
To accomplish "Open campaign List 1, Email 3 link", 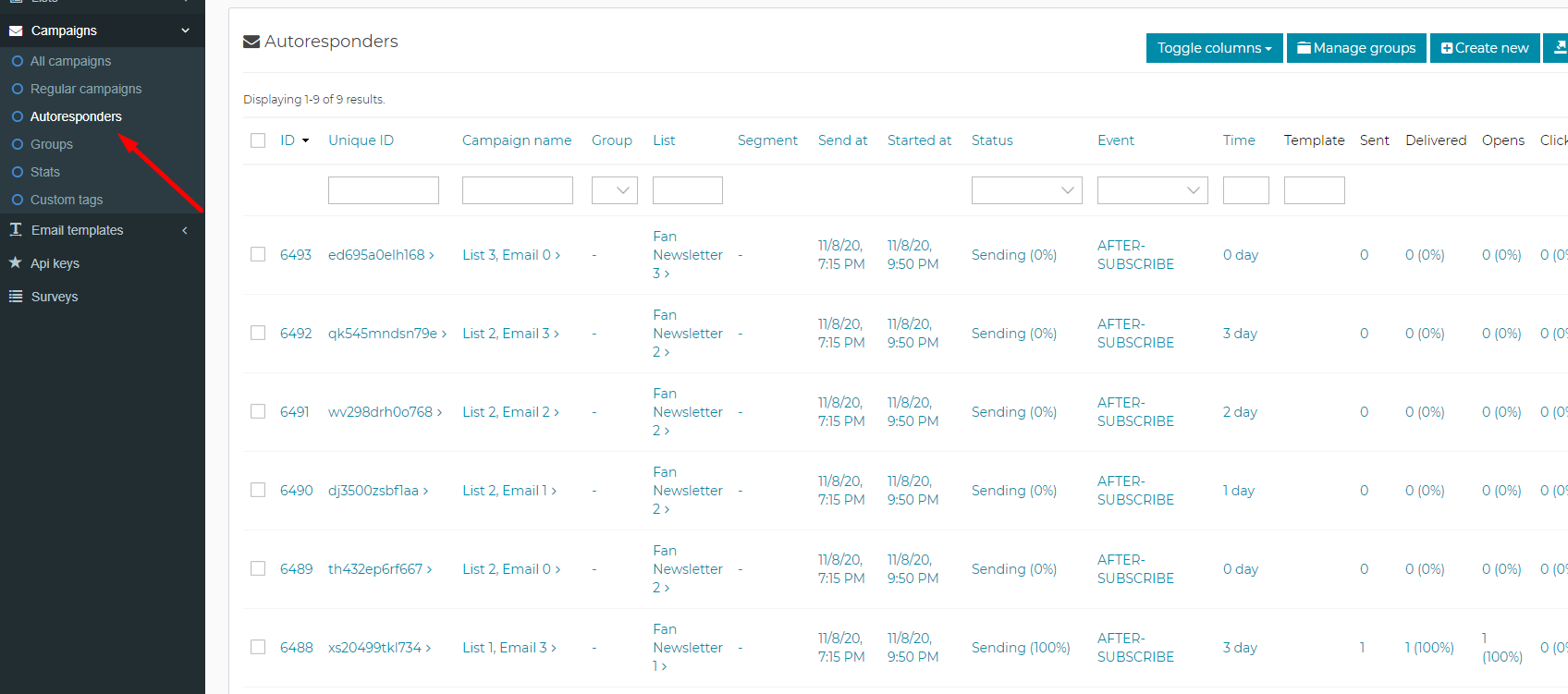I will coord(509,647).
